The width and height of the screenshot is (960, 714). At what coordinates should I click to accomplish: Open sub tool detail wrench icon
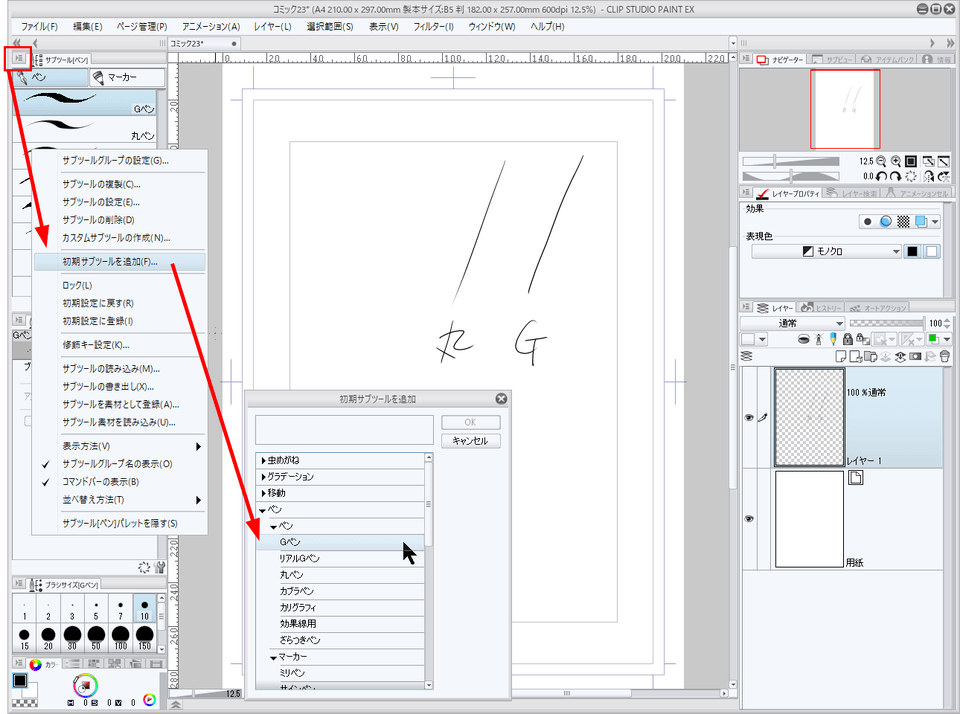[160, 568]
